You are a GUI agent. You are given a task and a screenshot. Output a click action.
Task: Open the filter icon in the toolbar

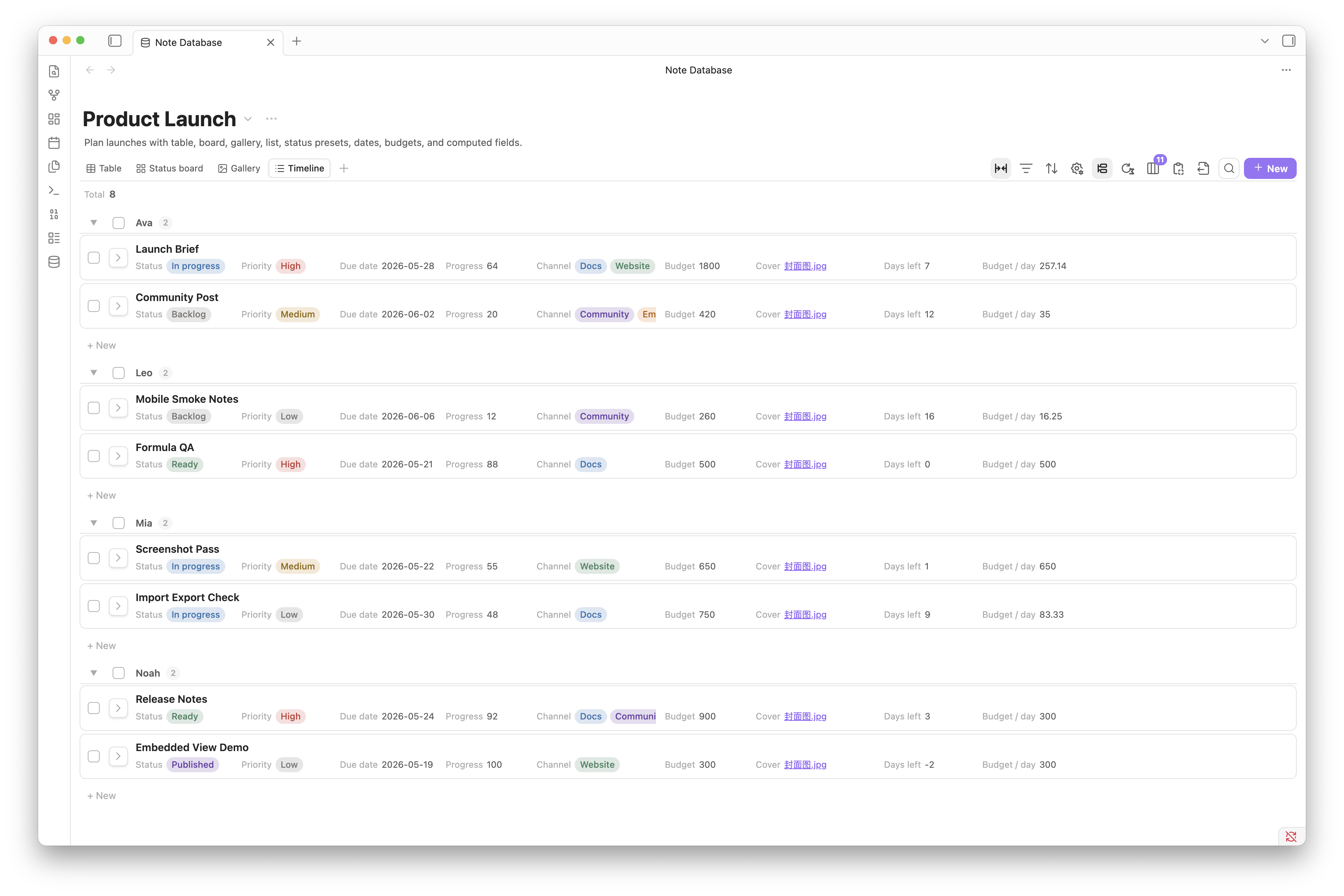coord(1026,169)
